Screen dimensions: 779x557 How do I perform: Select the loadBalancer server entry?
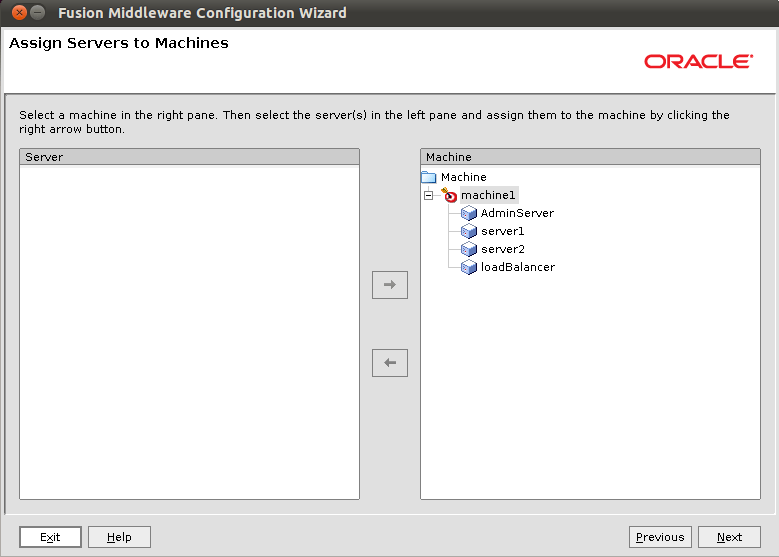click(x=518, y=267)
